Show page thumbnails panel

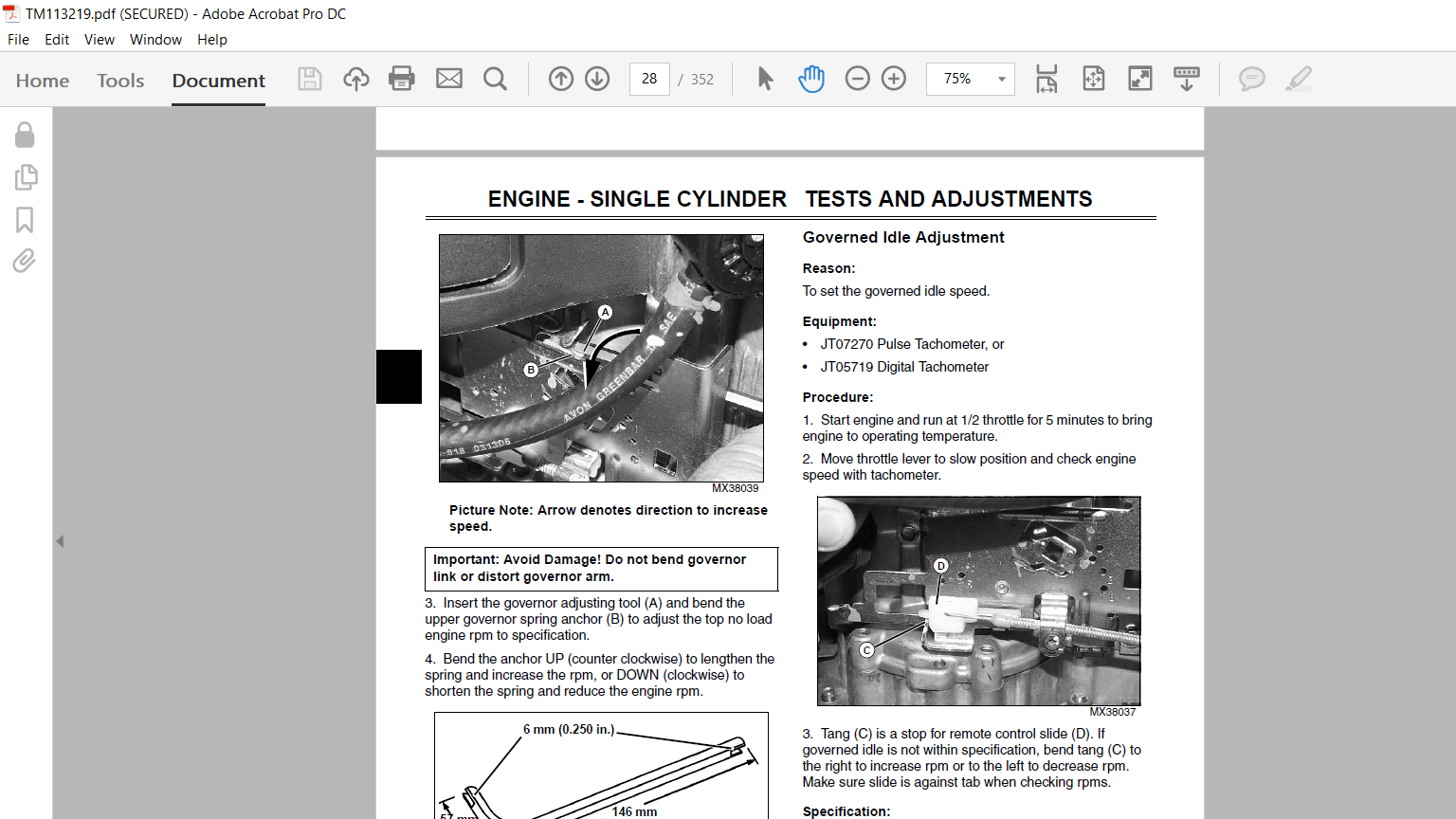coord(26,177)
